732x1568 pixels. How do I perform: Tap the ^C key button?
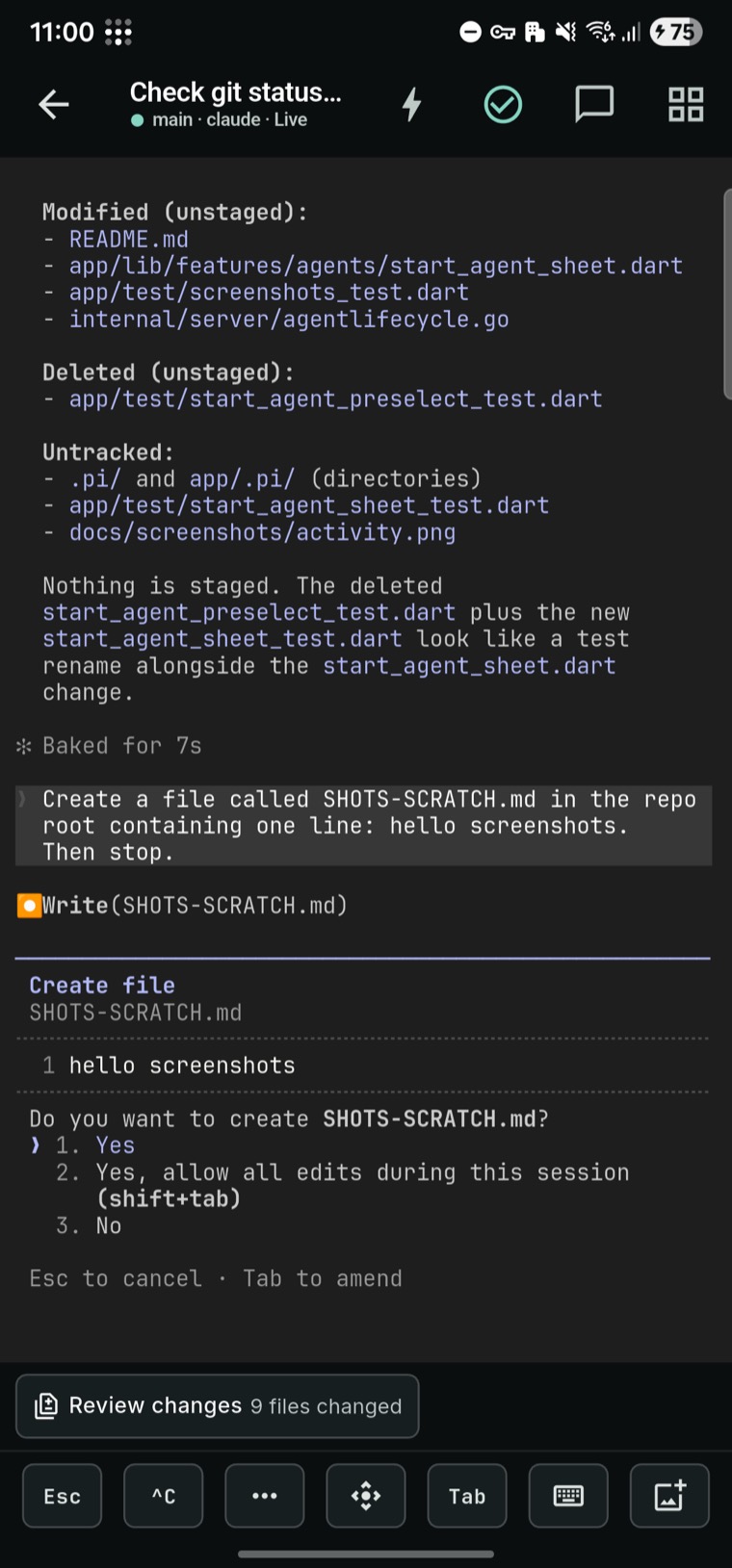point(164,1496)
